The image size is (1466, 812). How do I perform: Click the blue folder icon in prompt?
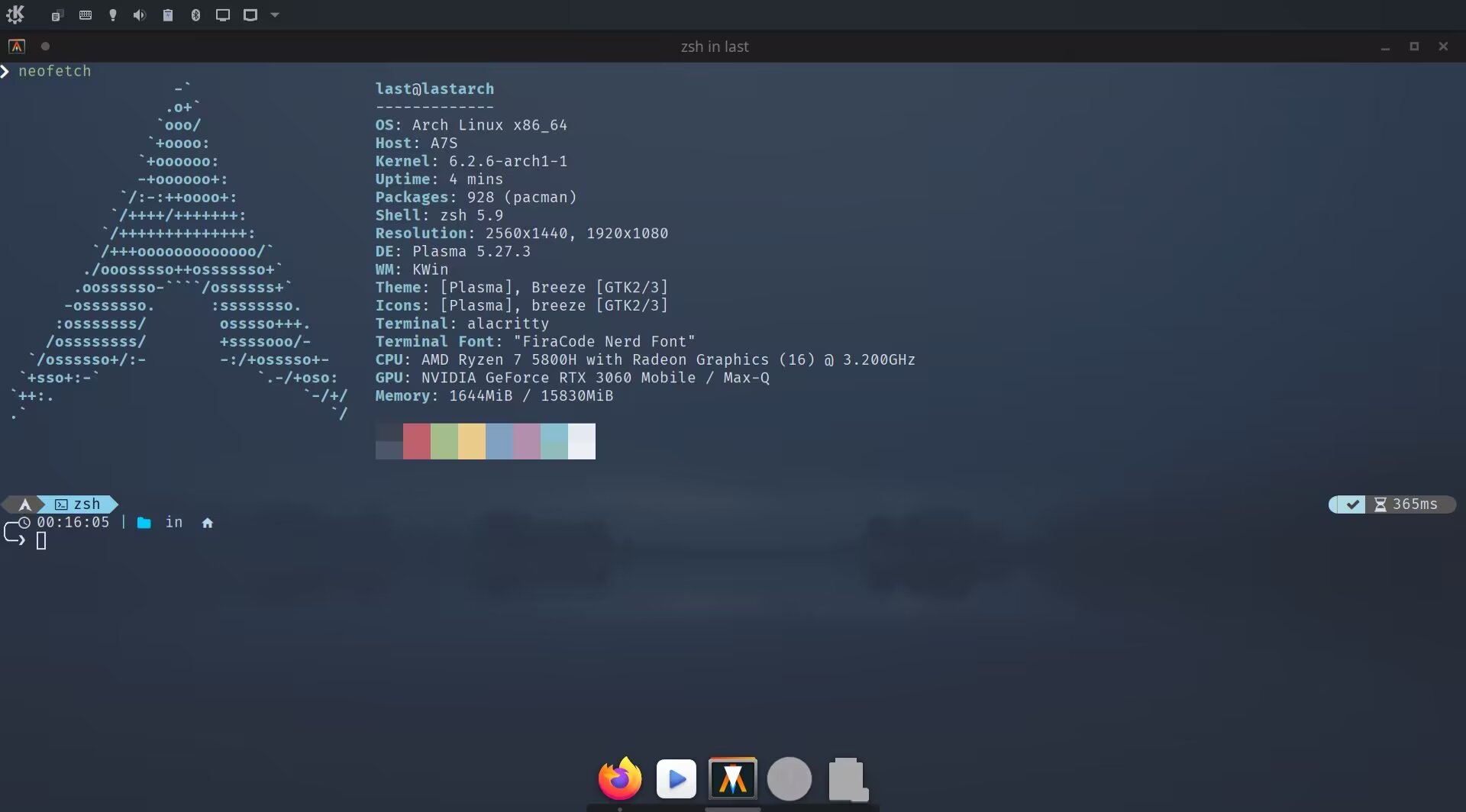pos(144,523)
